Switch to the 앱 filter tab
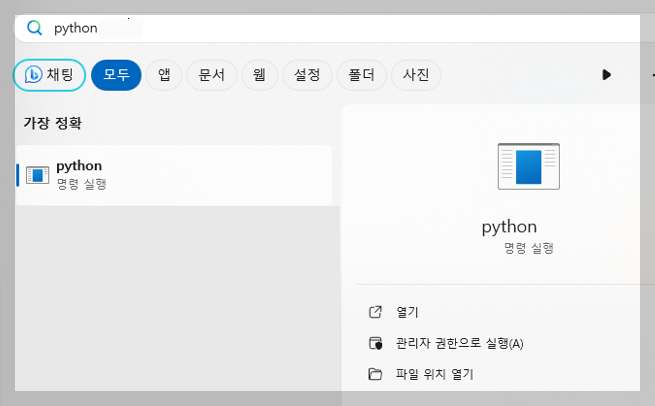The width and height of the screenshot is (655, 406). point(164,75)
